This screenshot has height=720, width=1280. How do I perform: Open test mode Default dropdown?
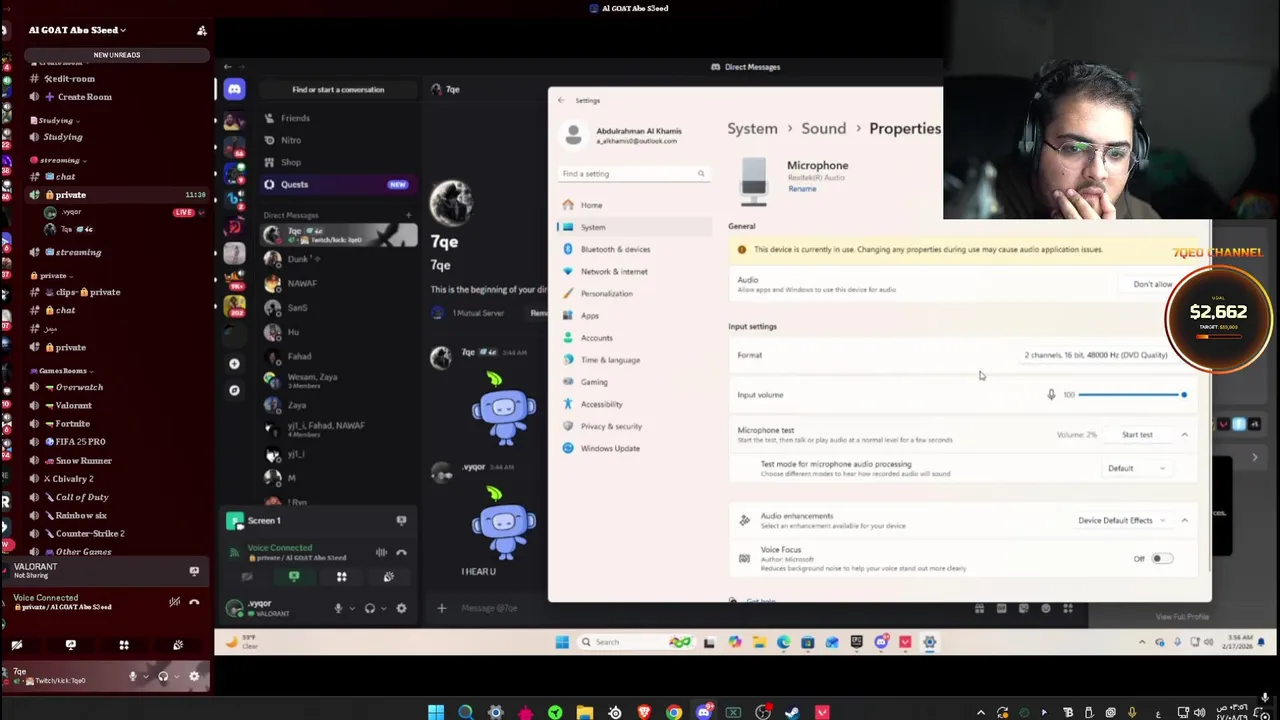click(x=1136, y=468)
